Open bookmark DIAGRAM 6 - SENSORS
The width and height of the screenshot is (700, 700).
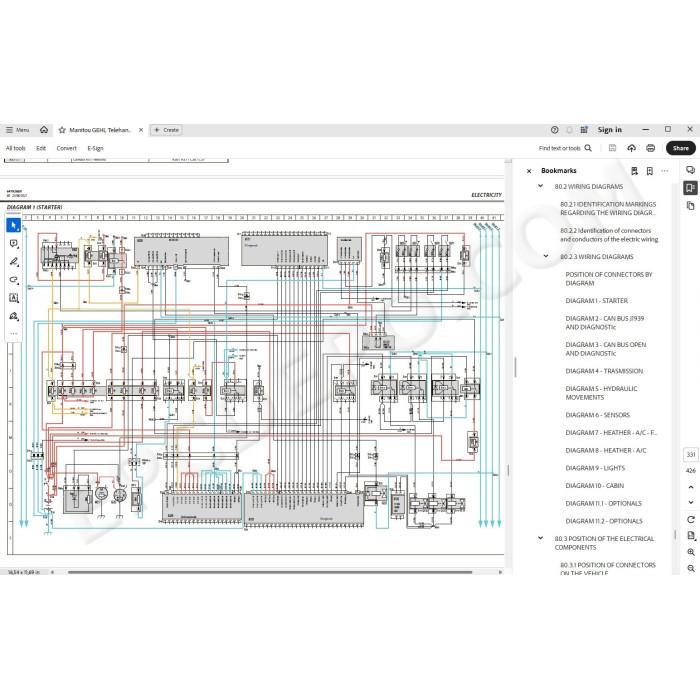[597, 415]
